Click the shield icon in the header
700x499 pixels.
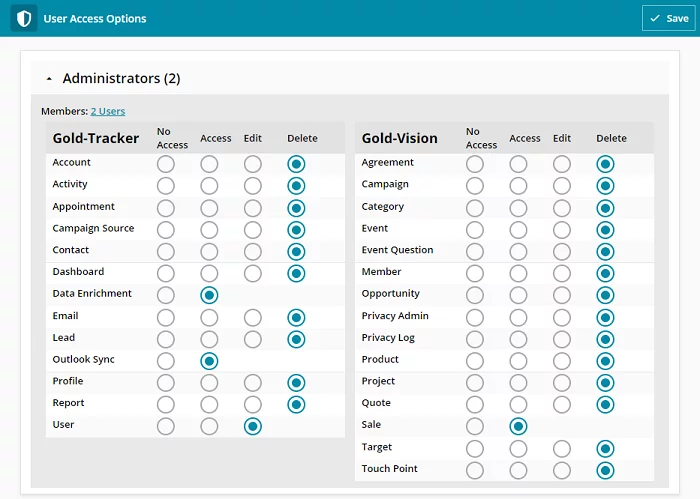(x=24, y=18)
